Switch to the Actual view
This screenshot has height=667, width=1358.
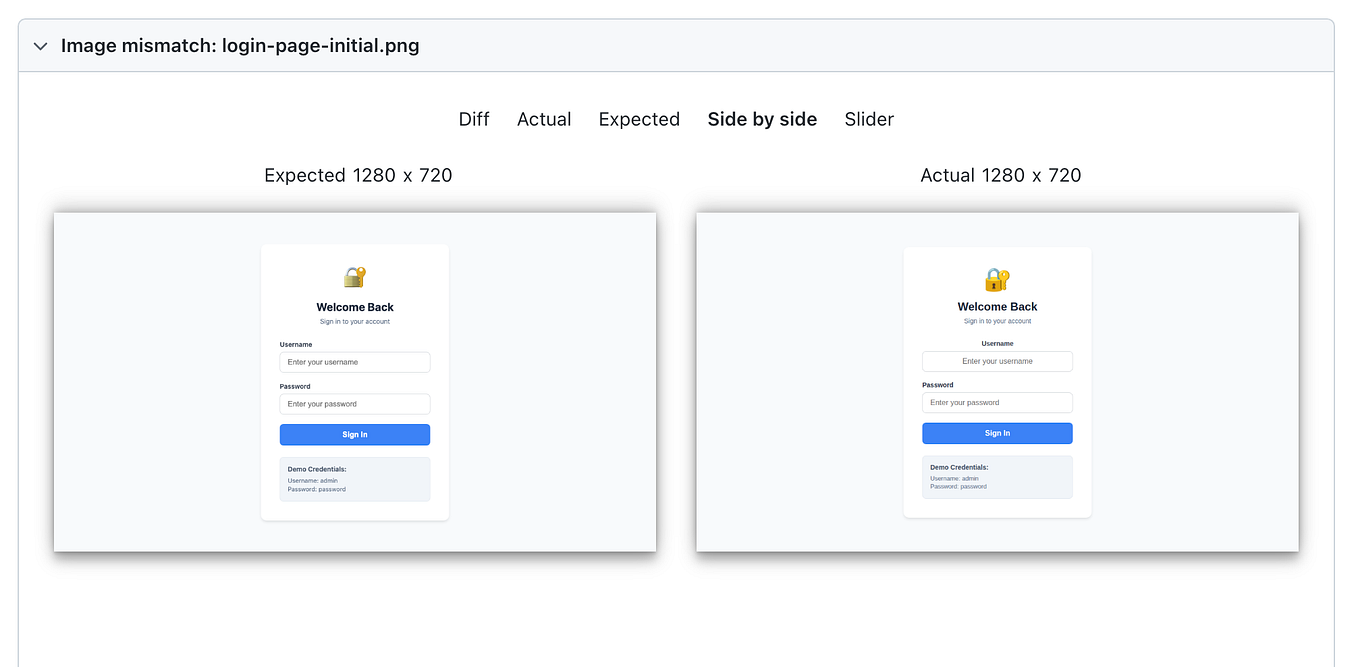point(544,119)
